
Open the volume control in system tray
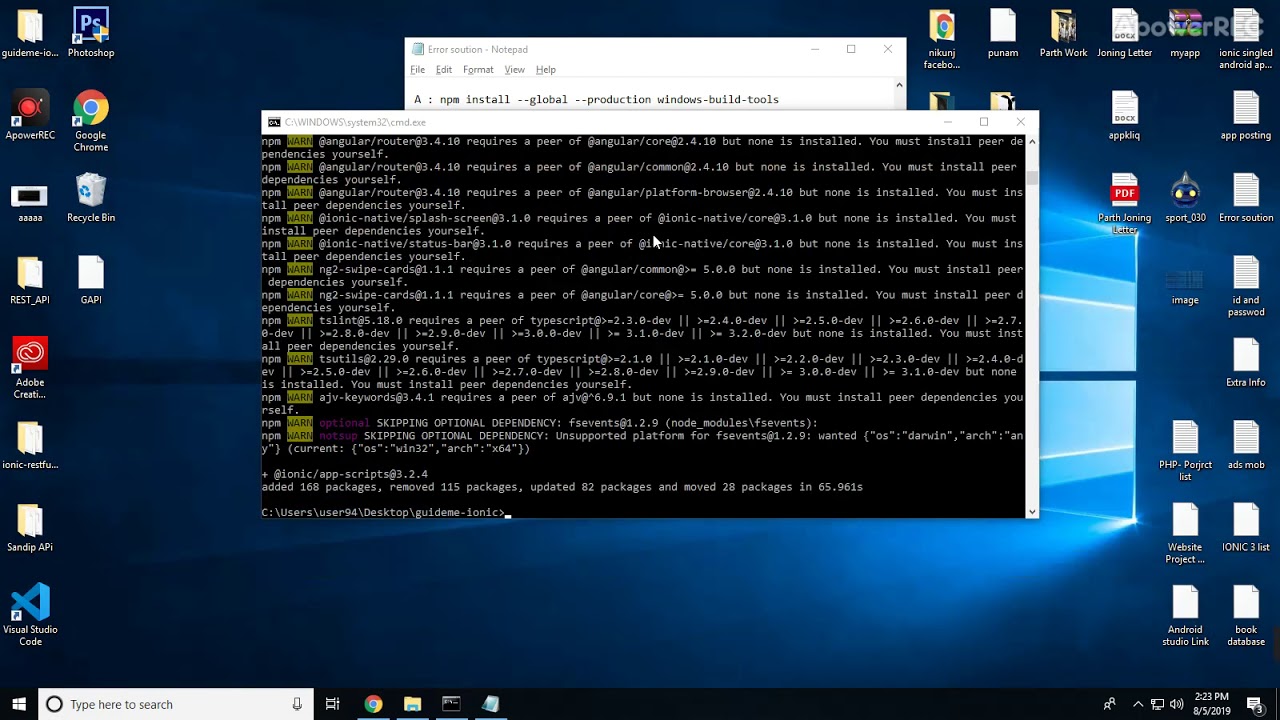pos(1177,704)
